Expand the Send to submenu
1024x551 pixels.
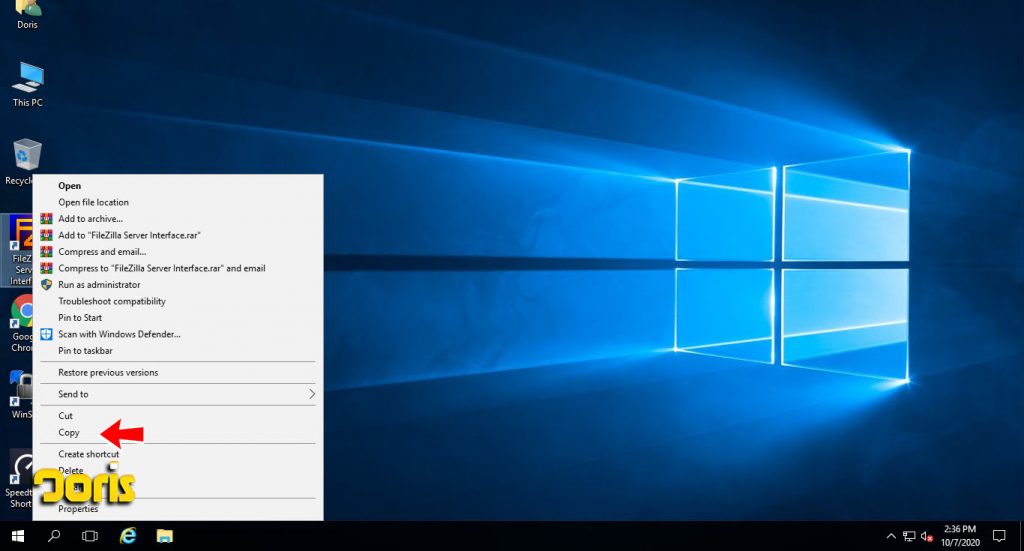(178, 394)
